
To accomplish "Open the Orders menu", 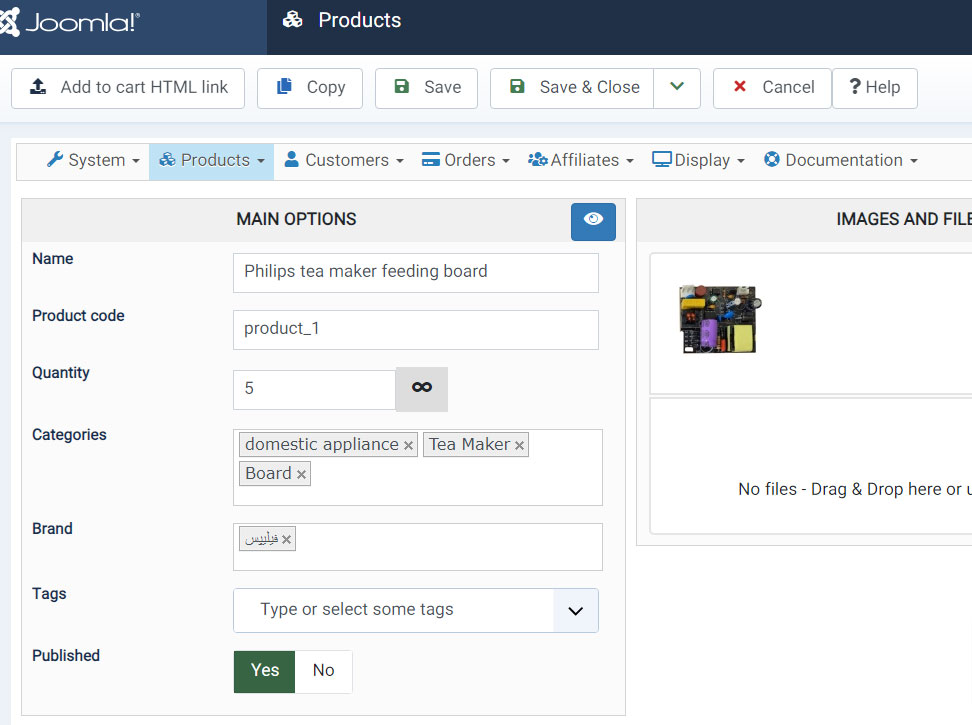I will point(466,160).
